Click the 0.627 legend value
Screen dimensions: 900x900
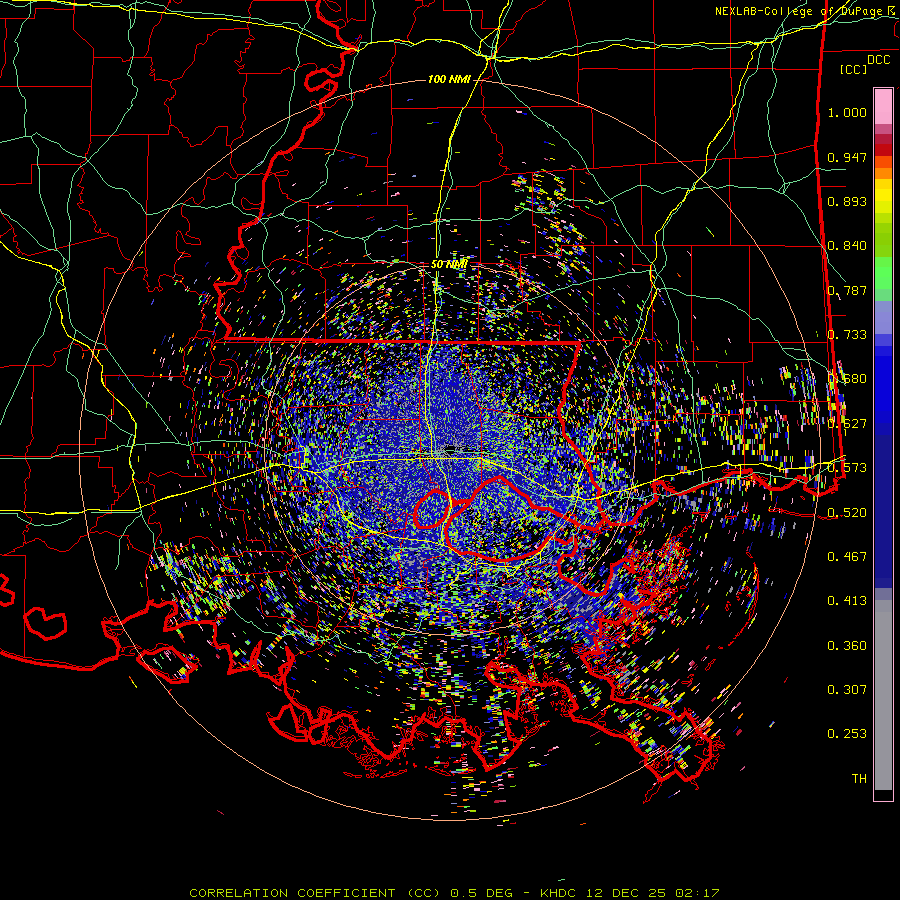coord(847,424)
